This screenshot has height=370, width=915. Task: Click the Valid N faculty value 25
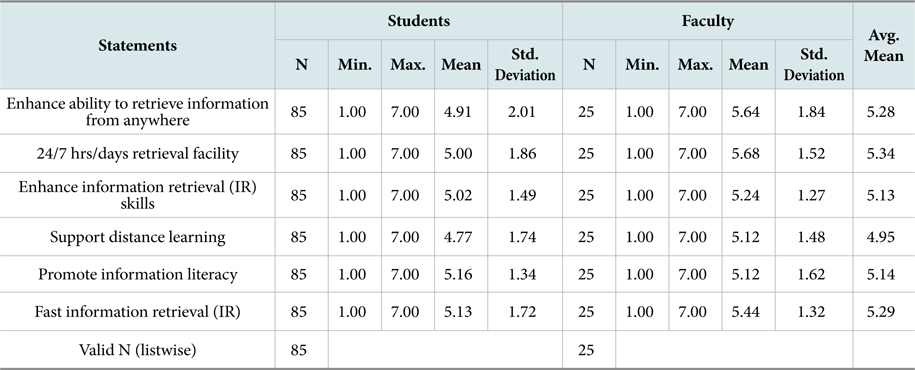(x=588, y=350)
